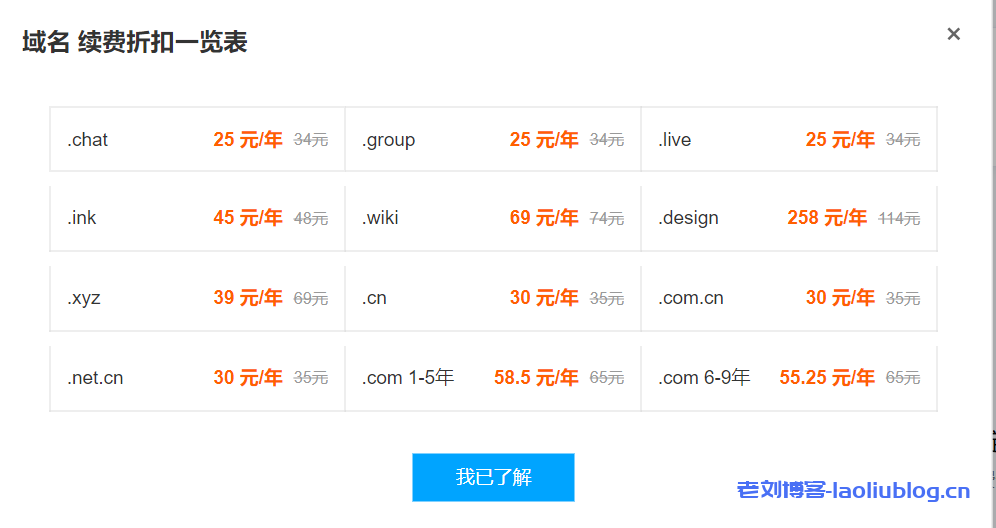Click the .ink domain entry
The image size is (996, 528).
pyautogui.click(x=82, y=218)
